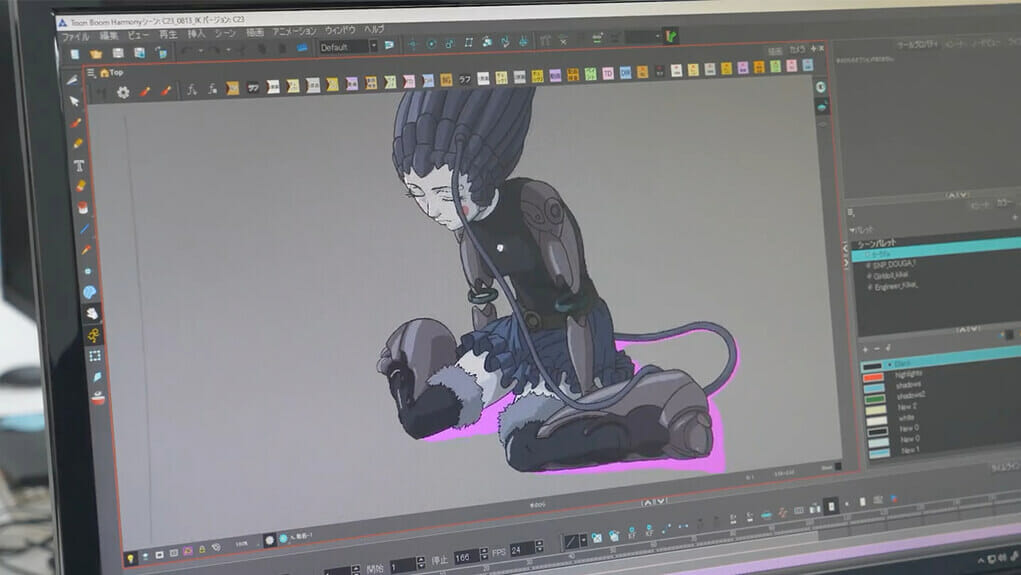Viewport: 1021px width, 575px height.
Task: Toggle the light table bulb icon
Action: tap(130, 559)
